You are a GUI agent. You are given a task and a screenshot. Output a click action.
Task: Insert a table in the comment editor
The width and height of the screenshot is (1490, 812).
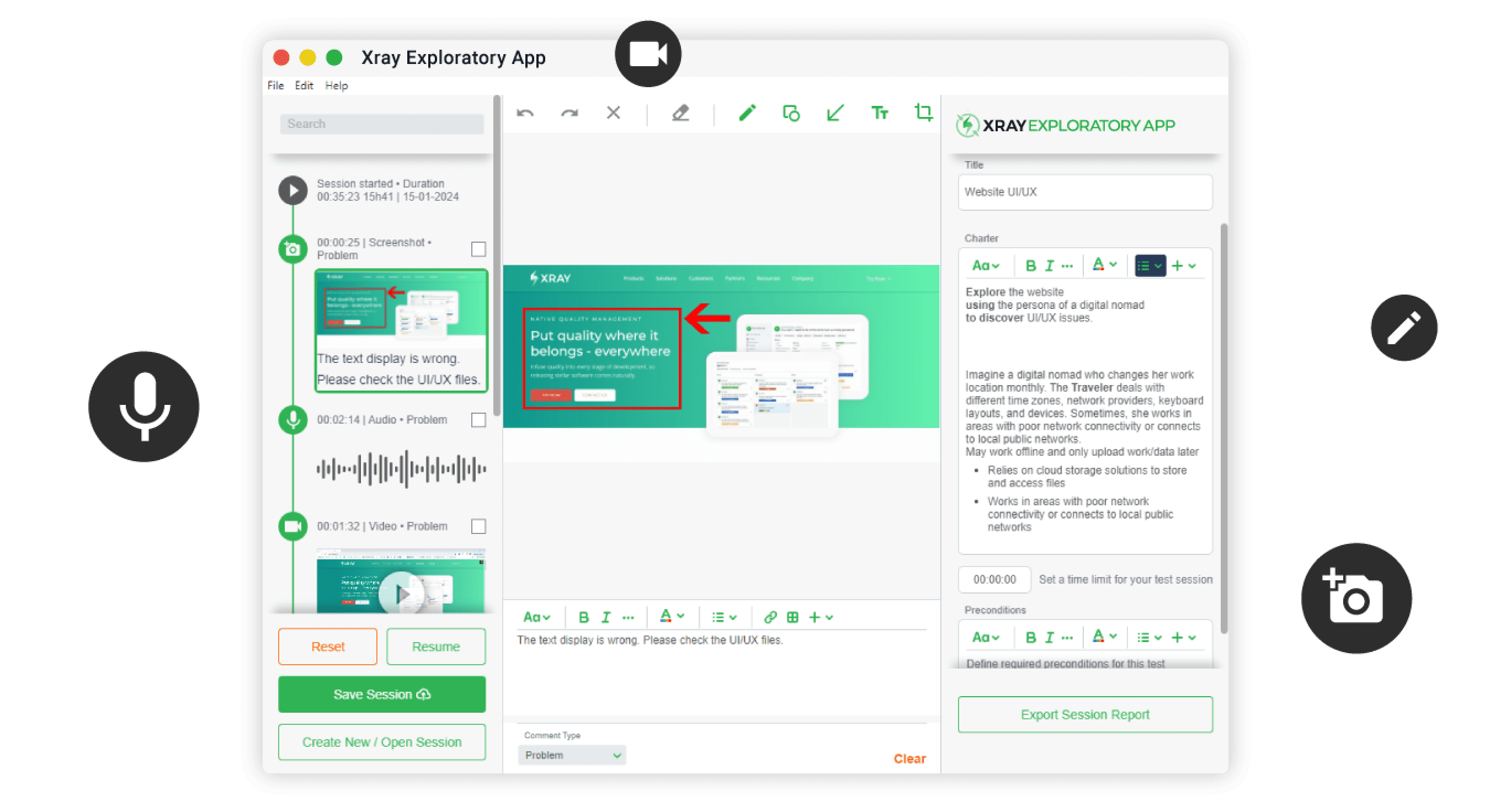[x=792, y=617]
